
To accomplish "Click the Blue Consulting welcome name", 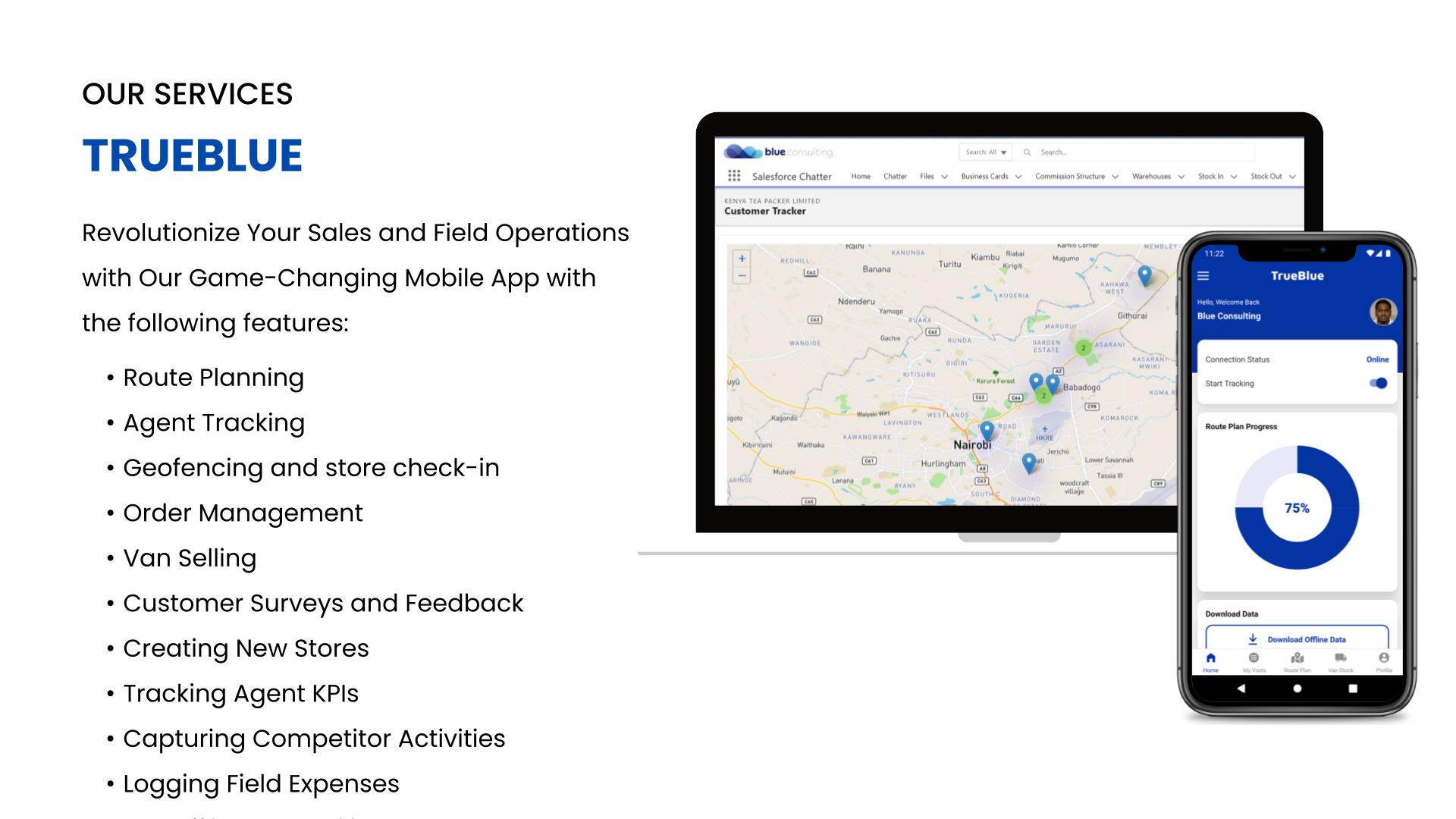I will pyautogui.click(x=1228, y=316).
